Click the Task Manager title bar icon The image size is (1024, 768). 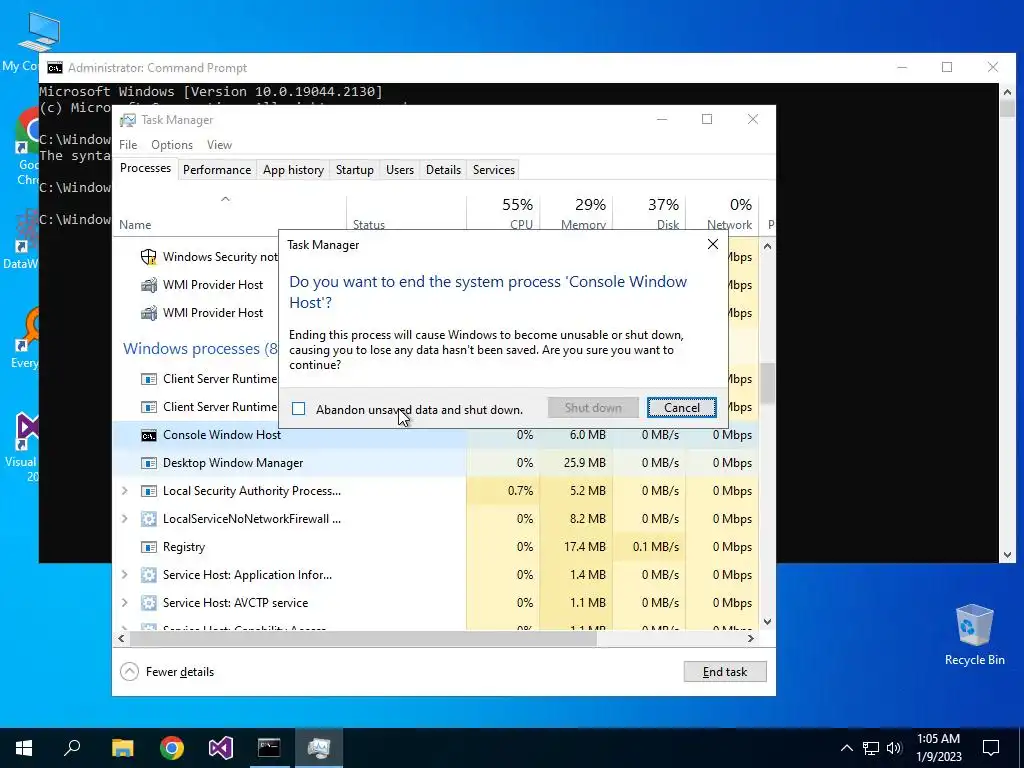tap(128, 120)
